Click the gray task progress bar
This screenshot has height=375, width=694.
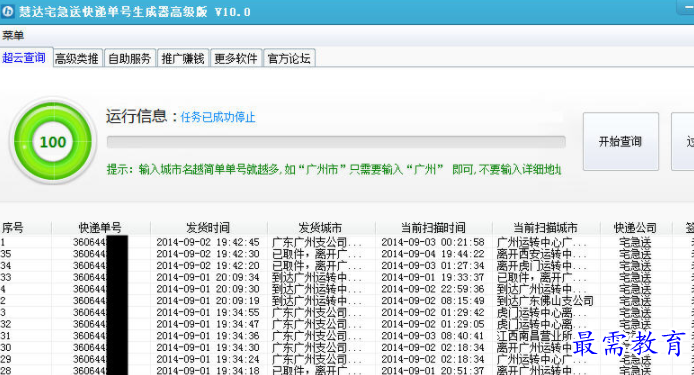[x=336, y=142]
